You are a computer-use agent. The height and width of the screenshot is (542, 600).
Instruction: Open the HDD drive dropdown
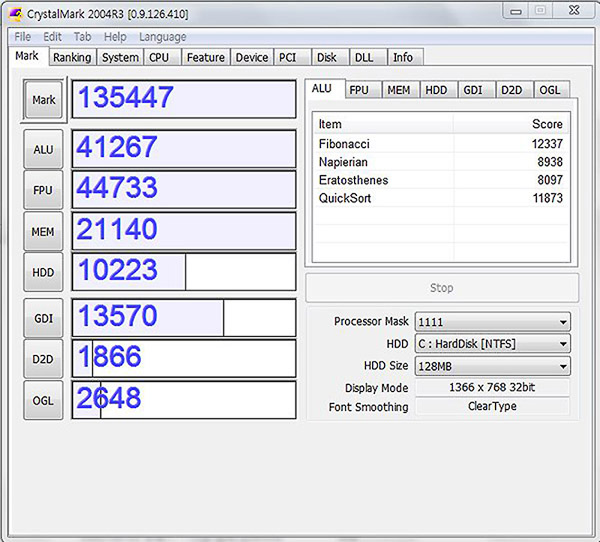[493, 344]
